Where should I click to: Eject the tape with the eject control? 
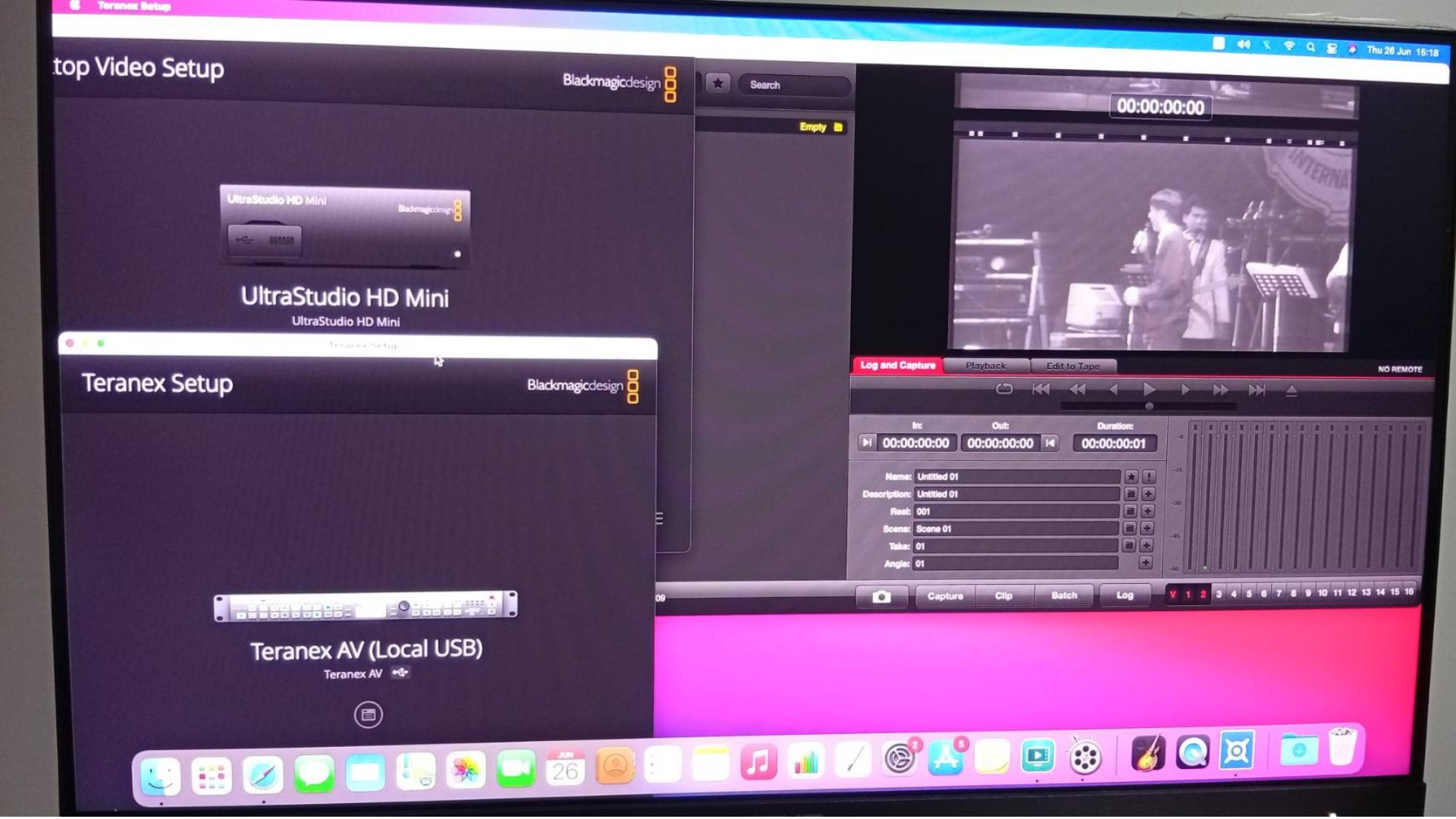[1291, 391]
